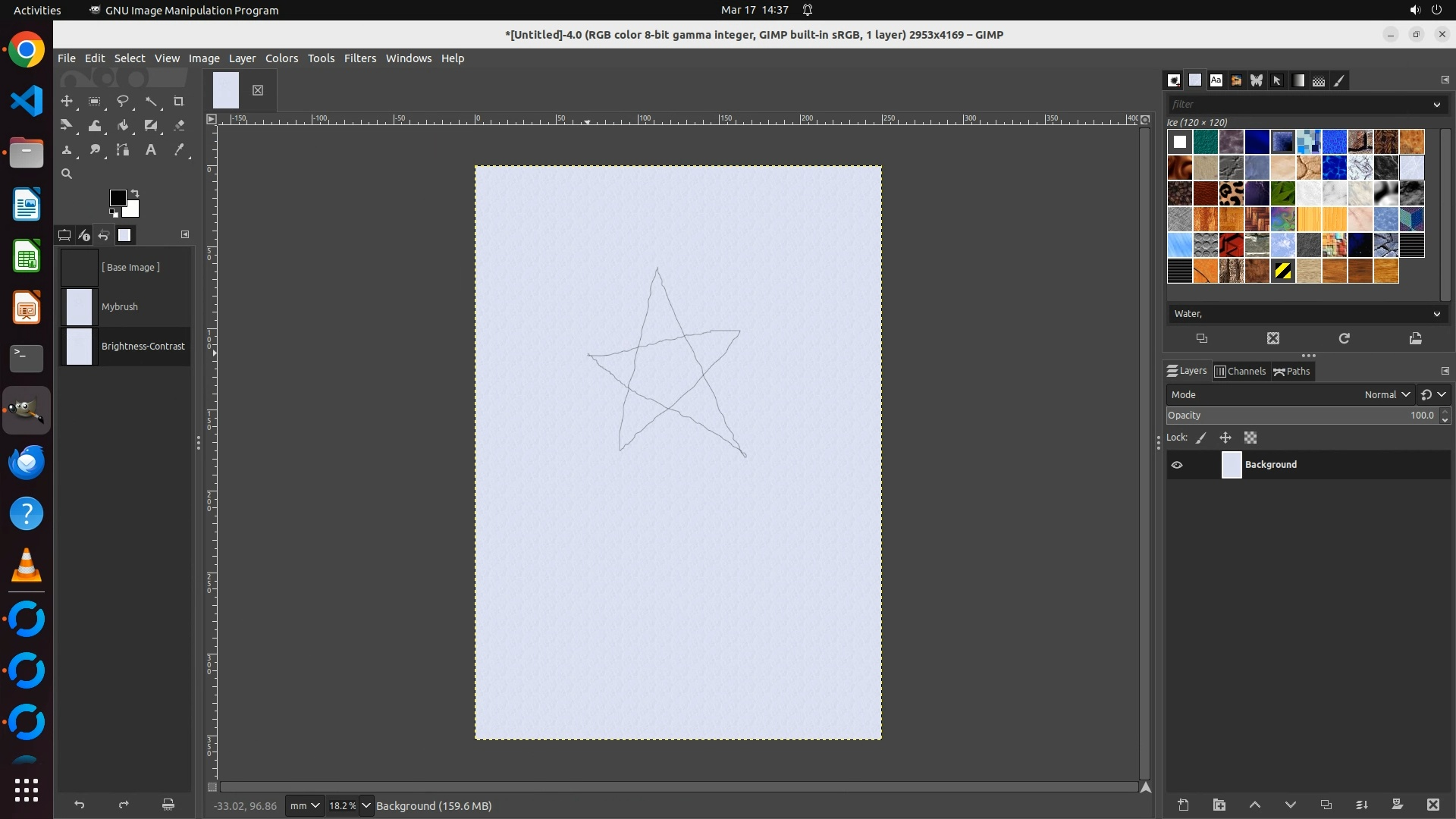Click the Refresh patterns icon

[1344, 338]
